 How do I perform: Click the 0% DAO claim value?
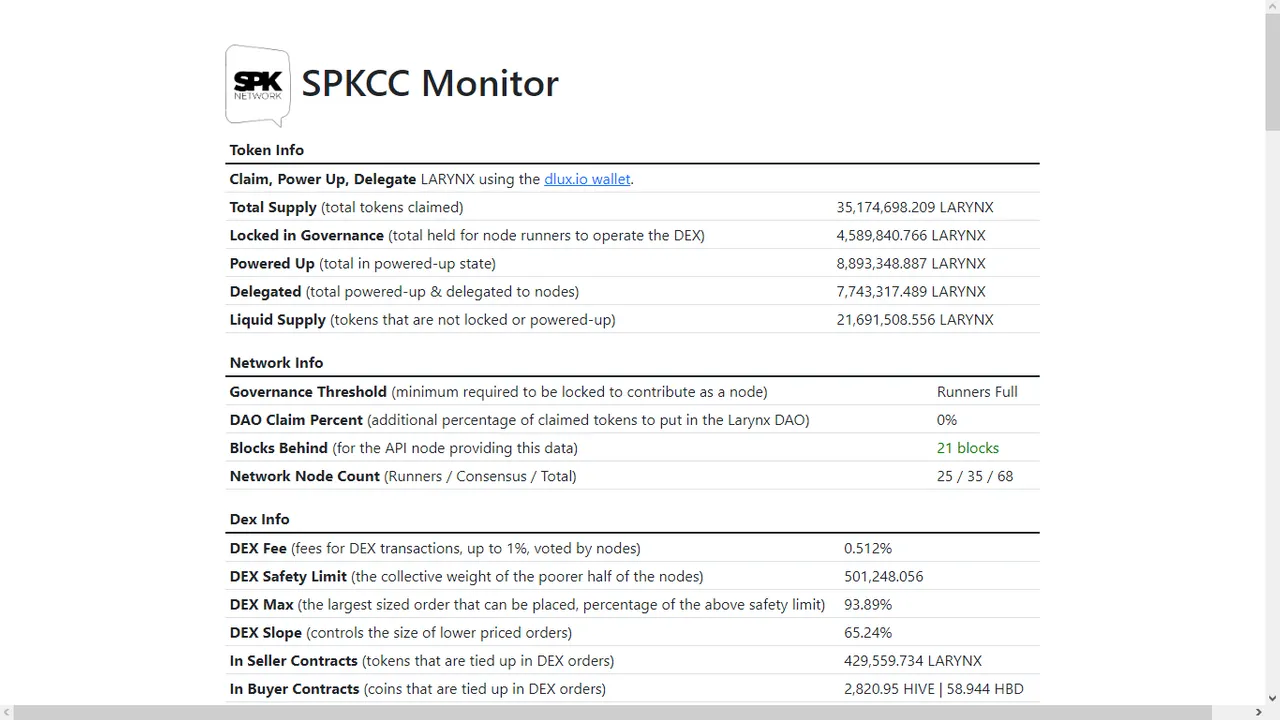click(x=947, y=420)
